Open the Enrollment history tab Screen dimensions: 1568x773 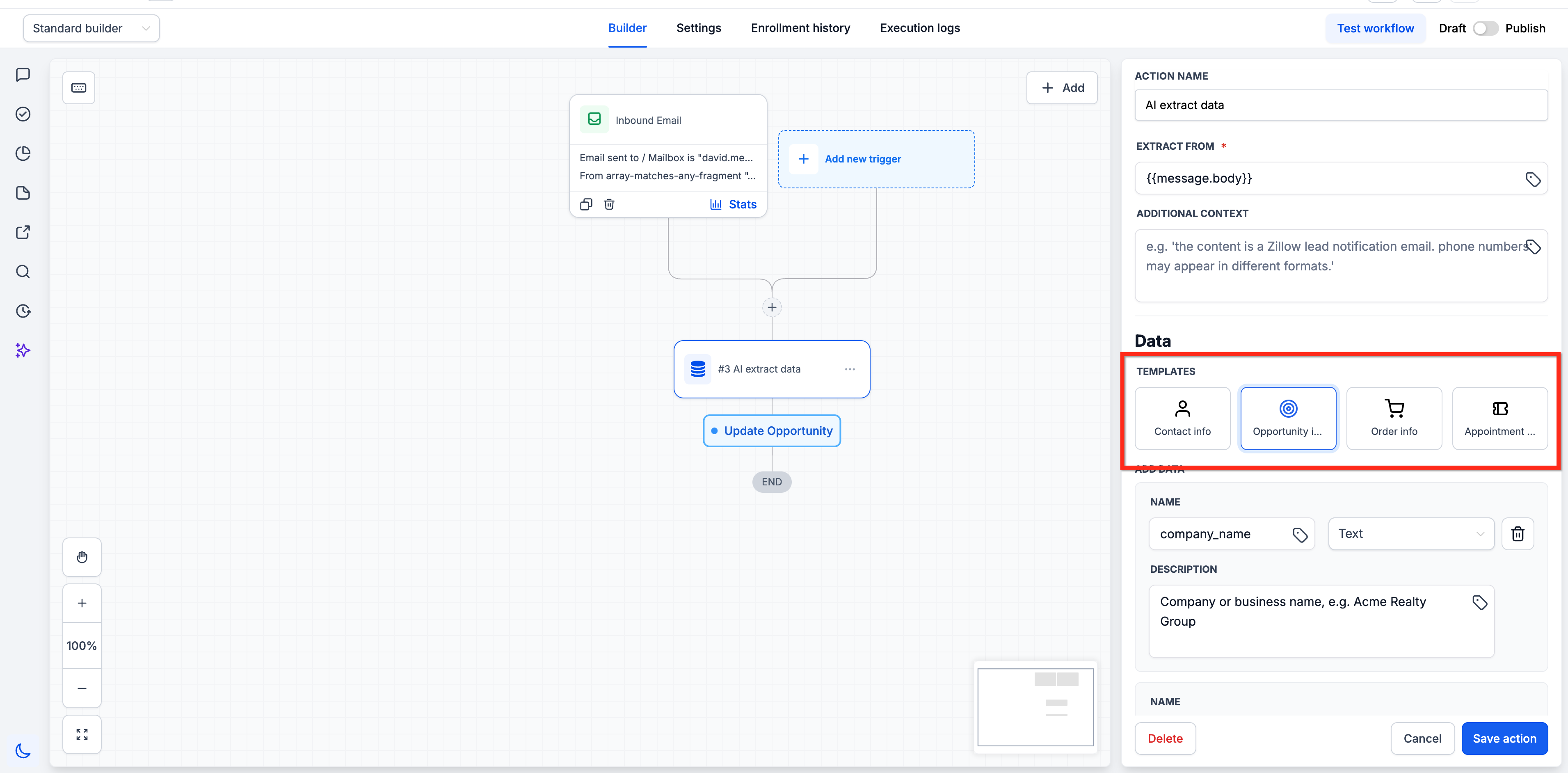[800, 28]
